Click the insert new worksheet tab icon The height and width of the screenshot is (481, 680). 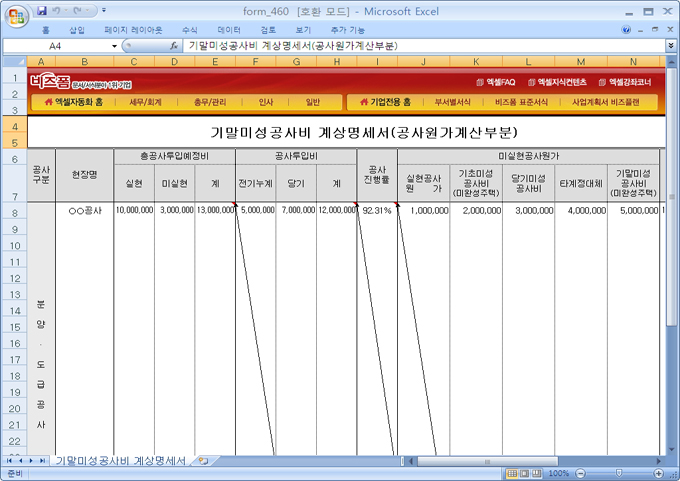pos(203,461)
